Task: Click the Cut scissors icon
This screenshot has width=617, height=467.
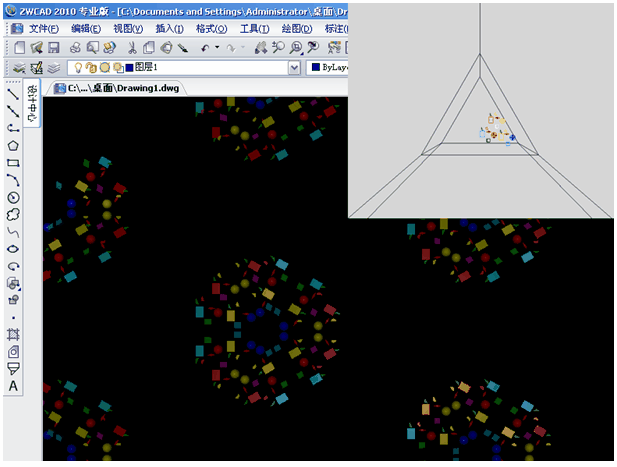Action: (132, 47)
